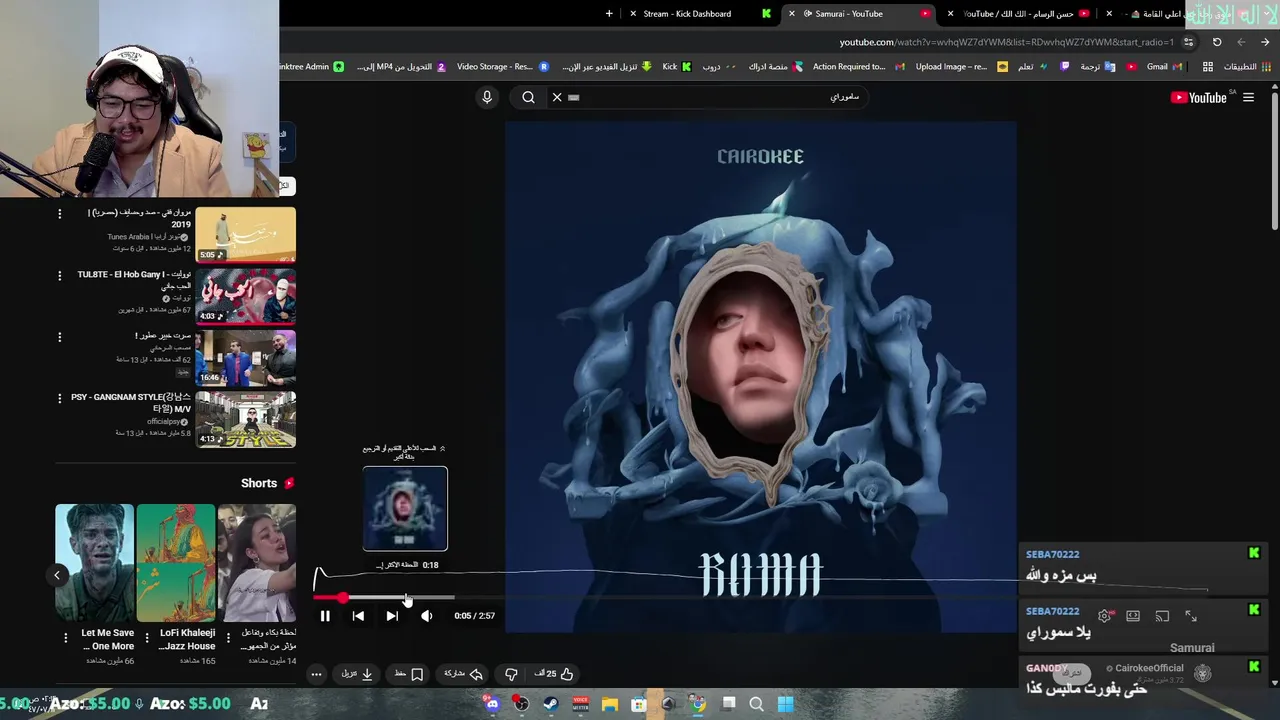The width and height of the screenshot is (1280, 720).
Task: Open LoFi Khaleeji Jazz House short
Action: pyautogui.click(x=176, y=563)
